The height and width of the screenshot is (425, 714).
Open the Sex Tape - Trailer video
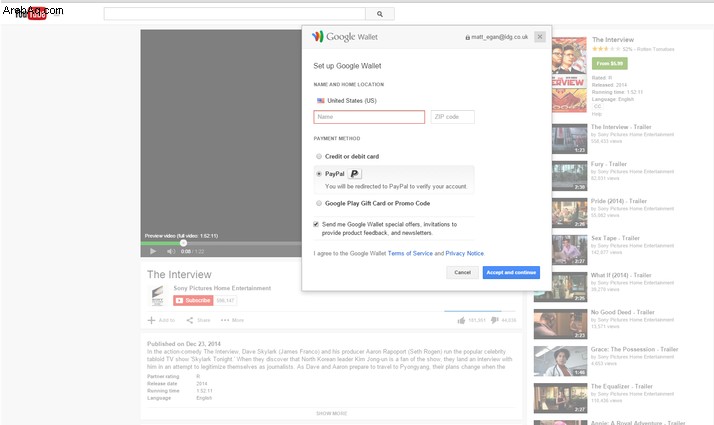[x=615, y=238]
